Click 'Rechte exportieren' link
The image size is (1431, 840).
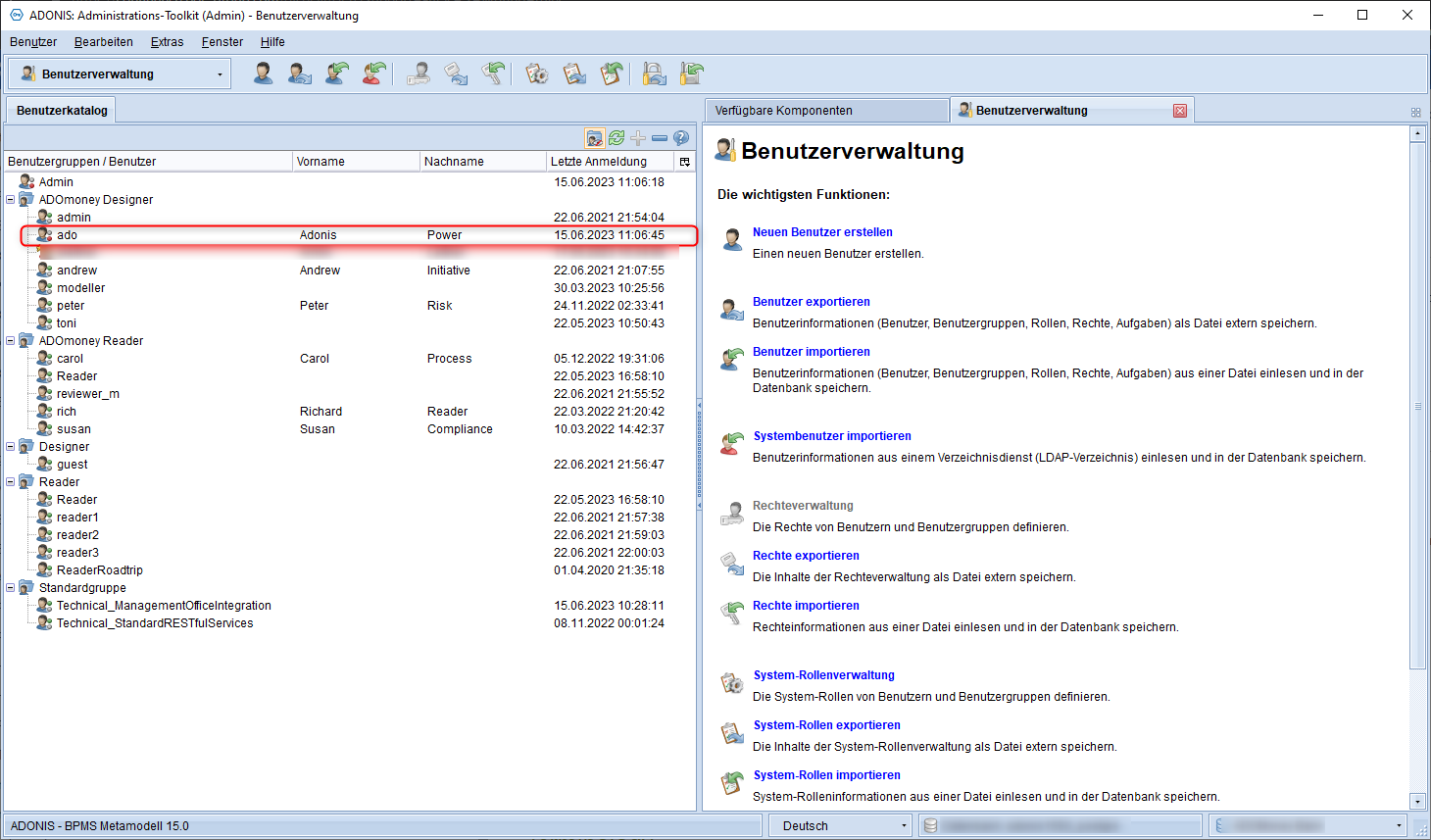click(x=806, y=556)
